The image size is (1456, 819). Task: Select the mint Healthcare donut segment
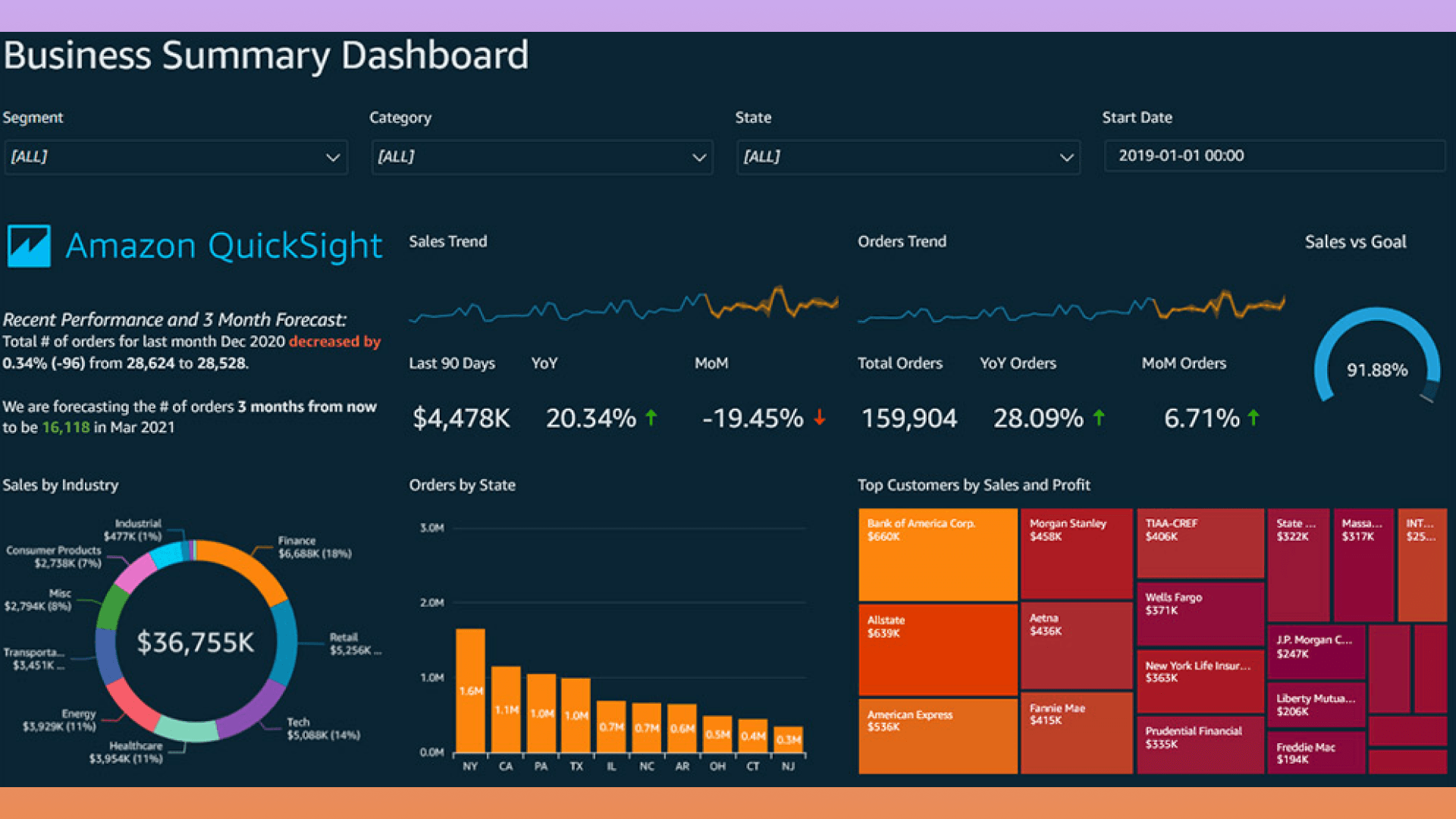tap(187, 730)
